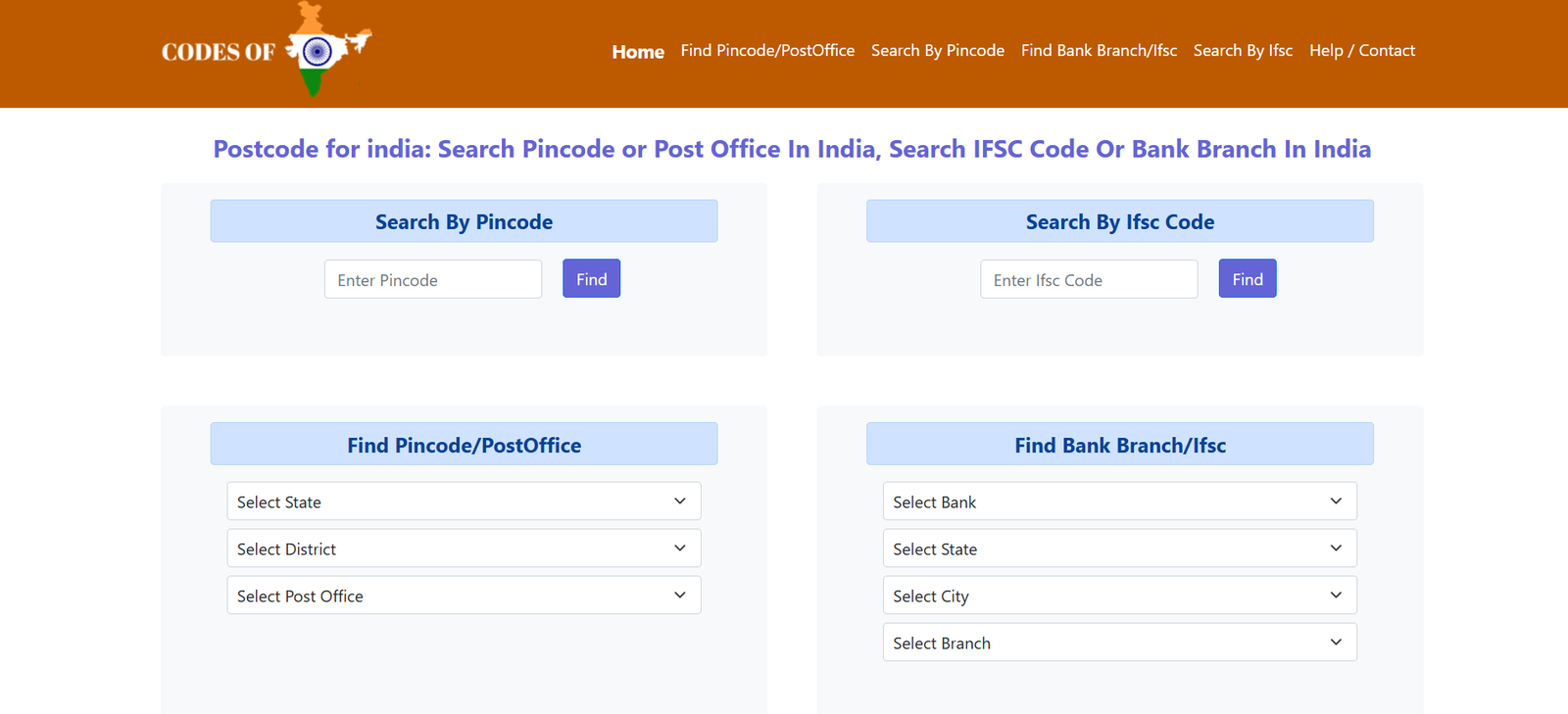Open Search By Ifsc nav link

1243,51
